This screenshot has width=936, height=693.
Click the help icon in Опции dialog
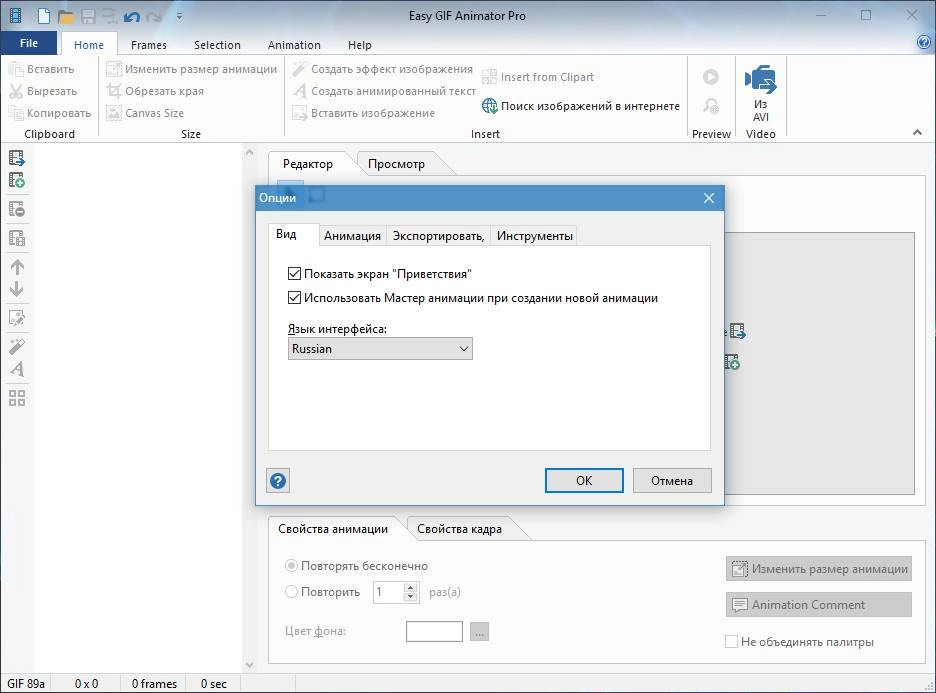pyautogui.click(x=278, y=481)
